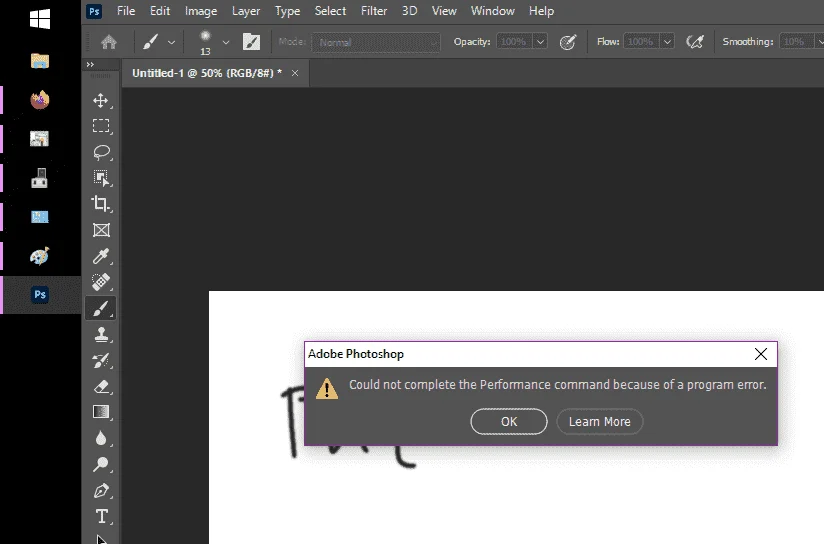Viewport: 824px width, 544px height.
Task: Open the Help menu
Action: (x=541, y=11)
